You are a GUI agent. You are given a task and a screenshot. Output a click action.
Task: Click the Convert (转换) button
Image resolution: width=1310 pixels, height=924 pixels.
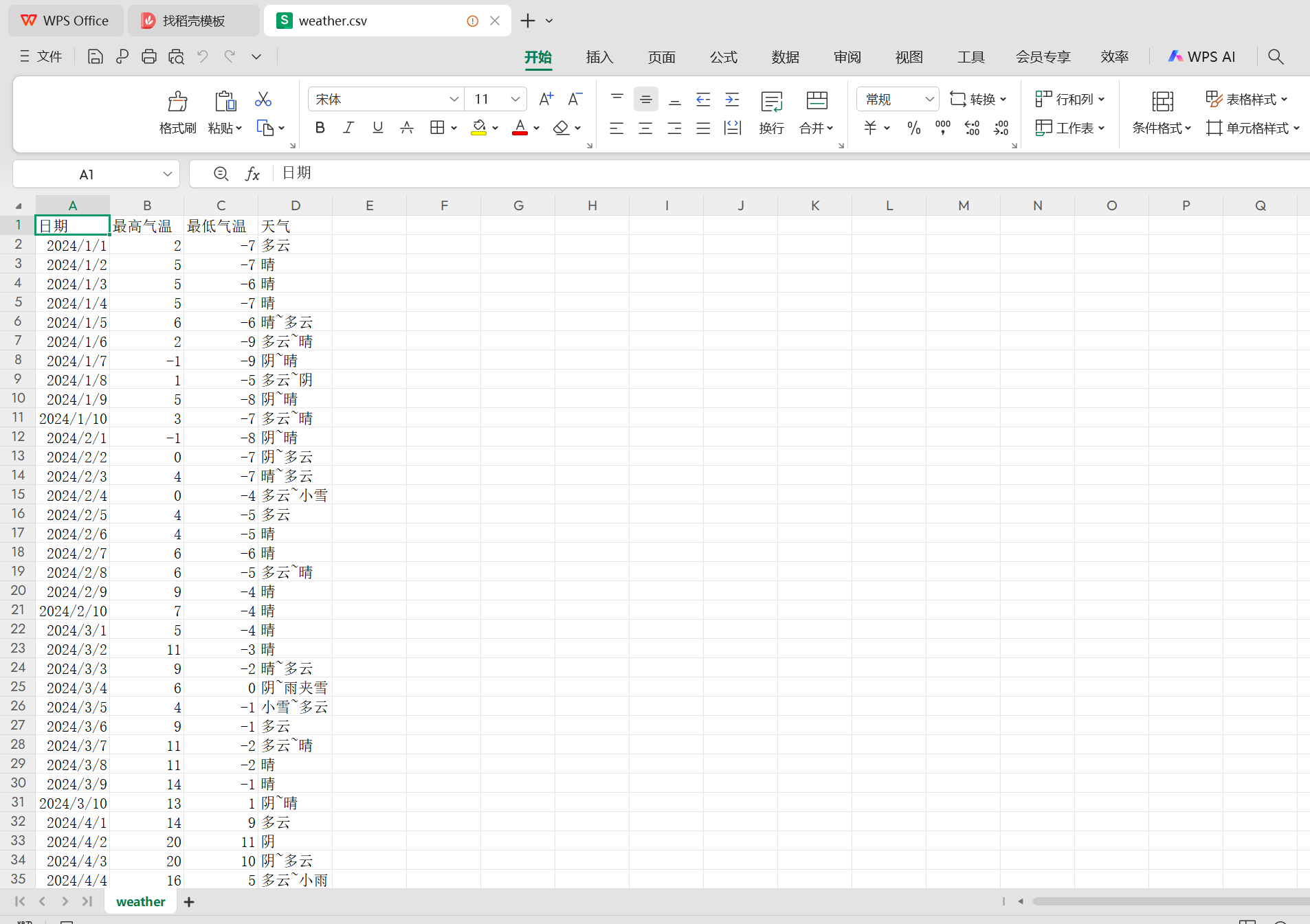(978, 100)
